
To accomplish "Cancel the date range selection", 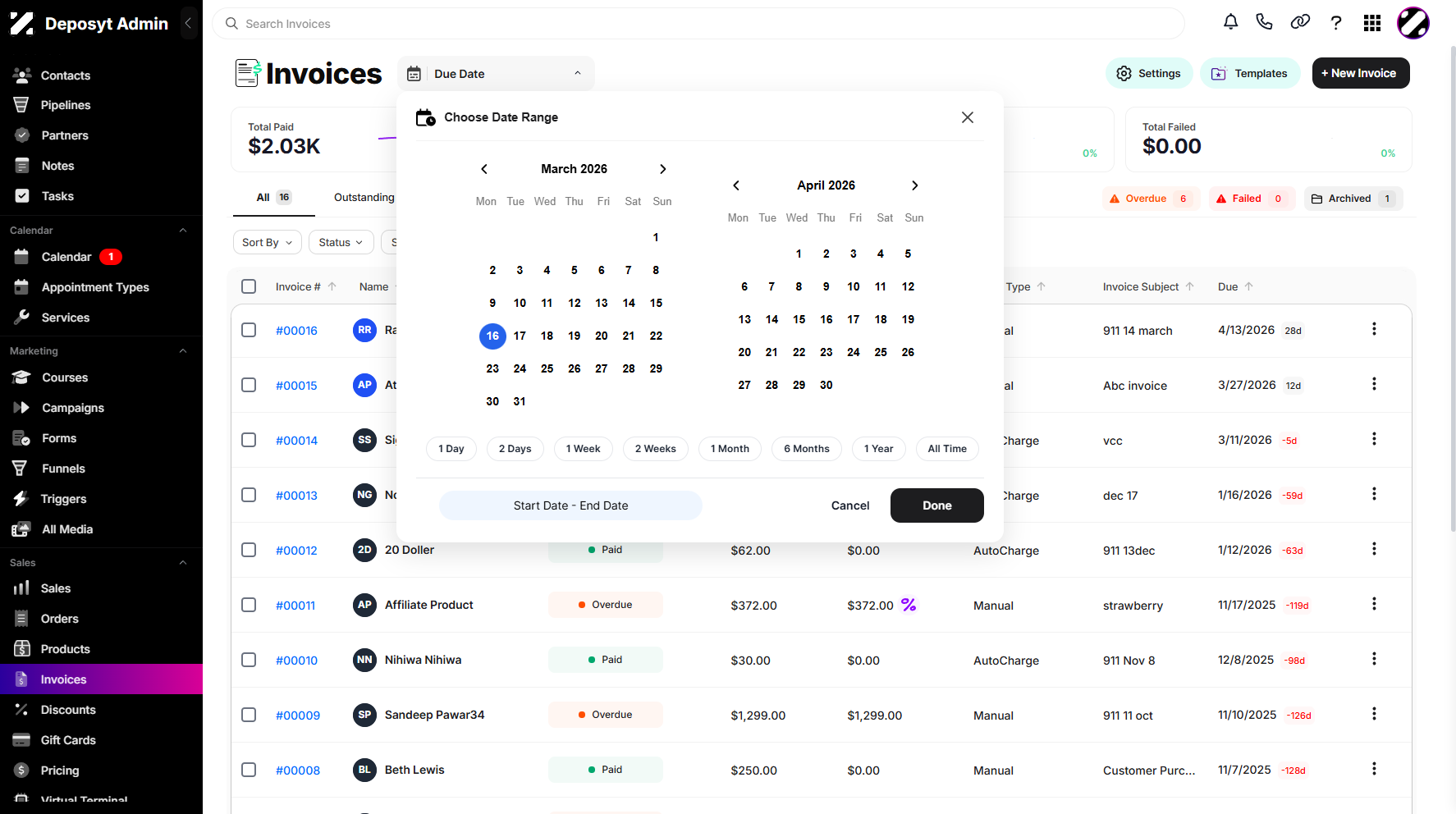I will (850, 505).
